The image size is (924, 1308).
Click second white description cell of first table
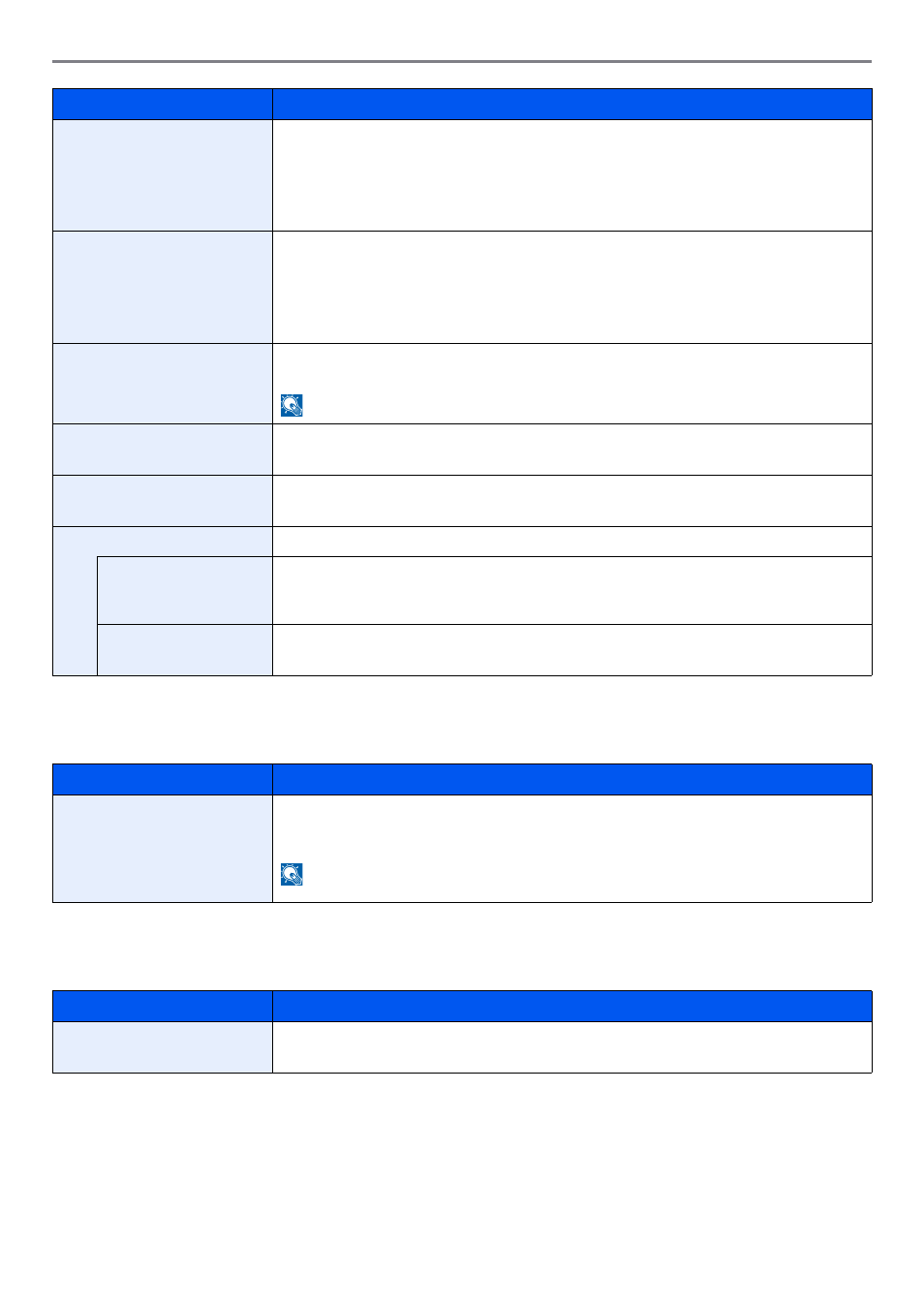pos(572,287)
